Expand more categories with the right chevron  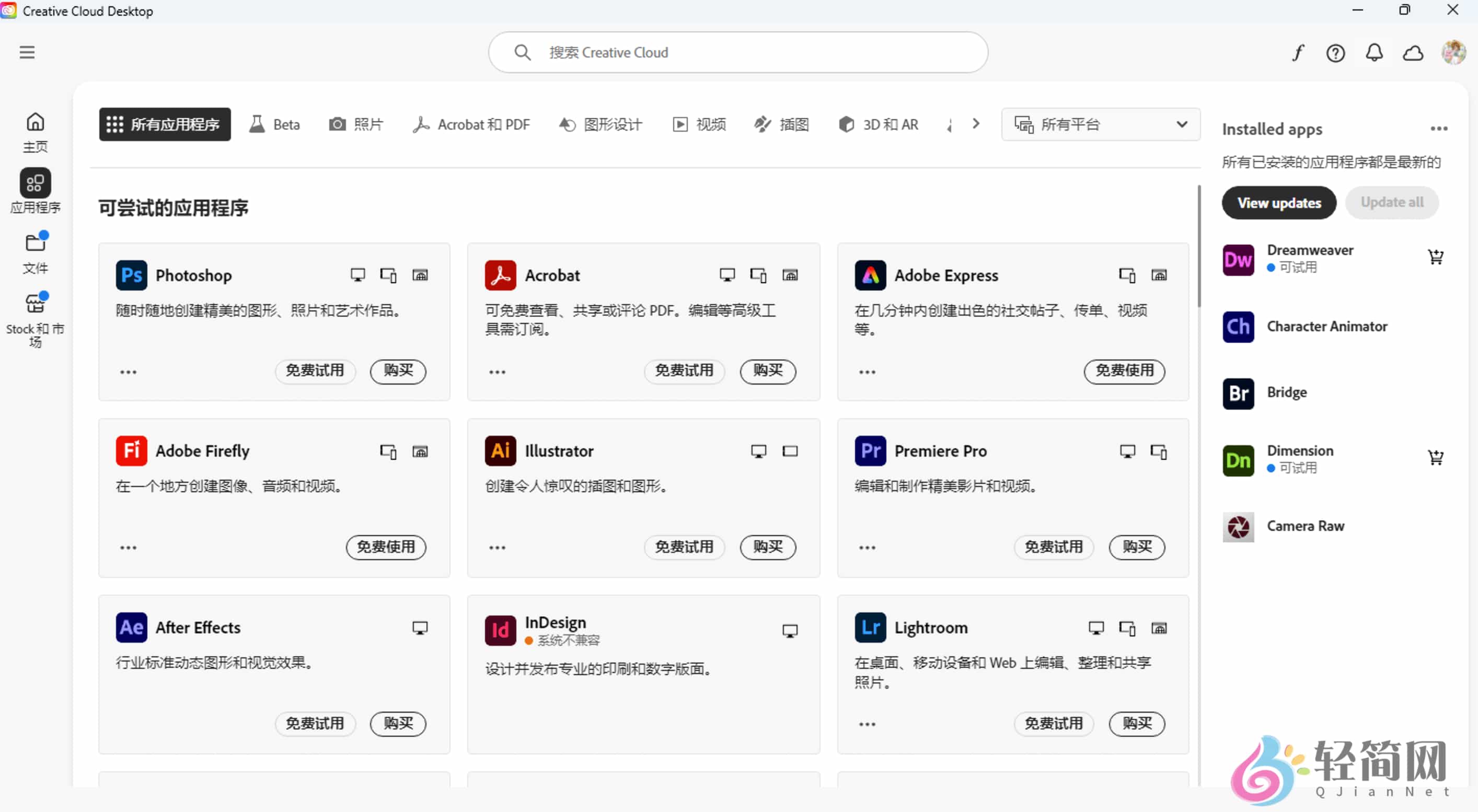point(976,124)
